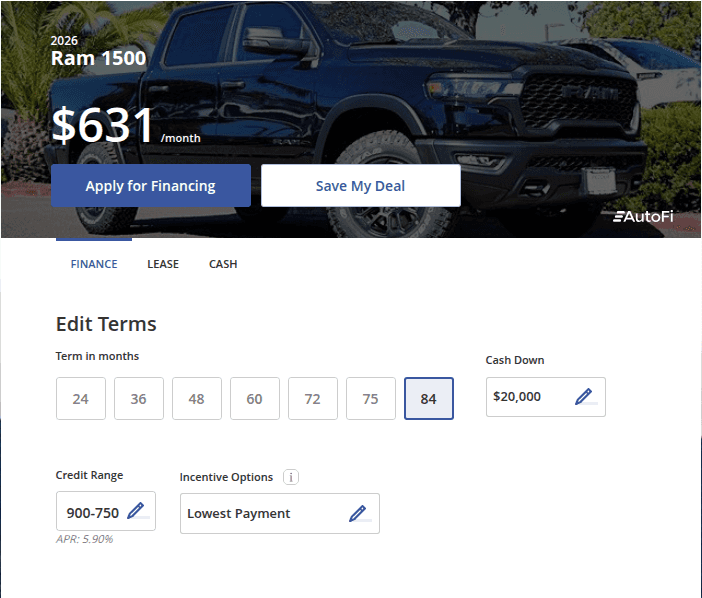Click the APR: 5.90% text
The image size is (702, 598).
pyautogui.click(x=85, y=539)
